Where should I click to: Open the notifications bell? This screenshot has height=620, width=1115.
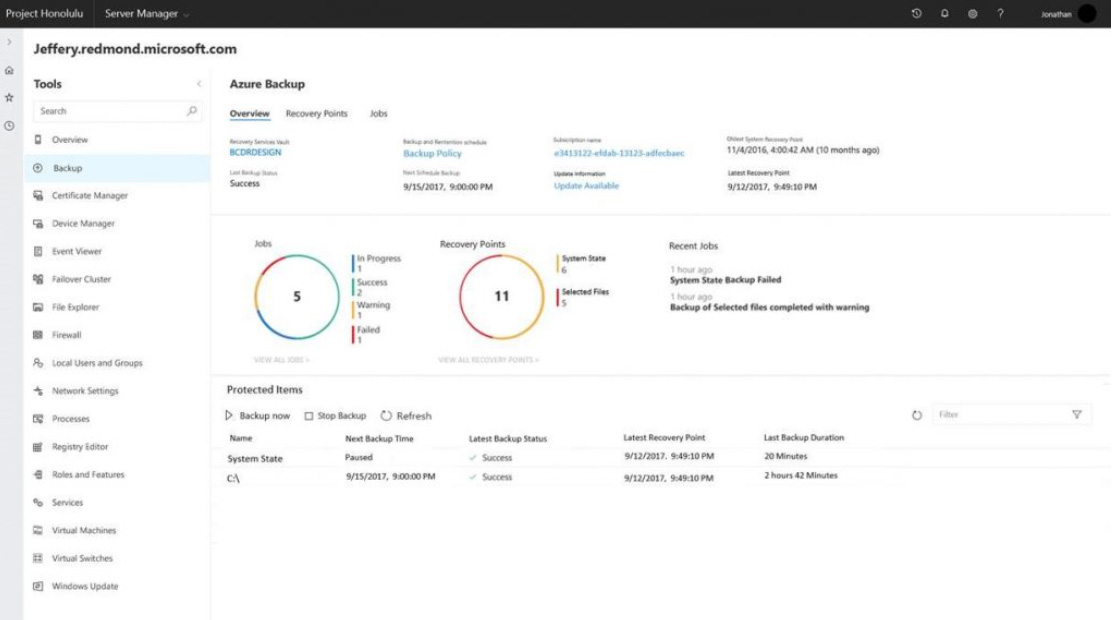pos(944,14)
